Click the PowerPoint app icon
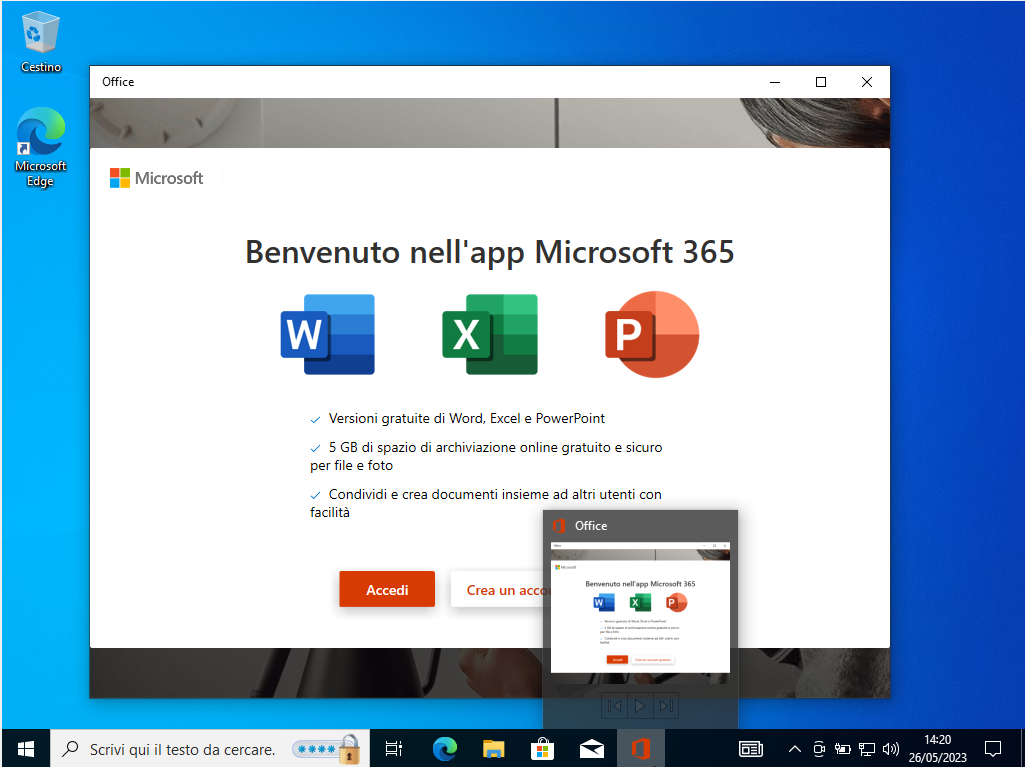This screenshot has height=767, width=1025. coord(652,334)
